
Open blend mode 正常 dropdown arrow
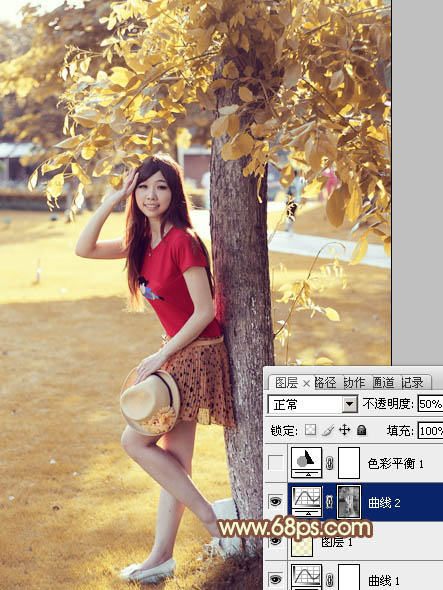pos(350,404)
